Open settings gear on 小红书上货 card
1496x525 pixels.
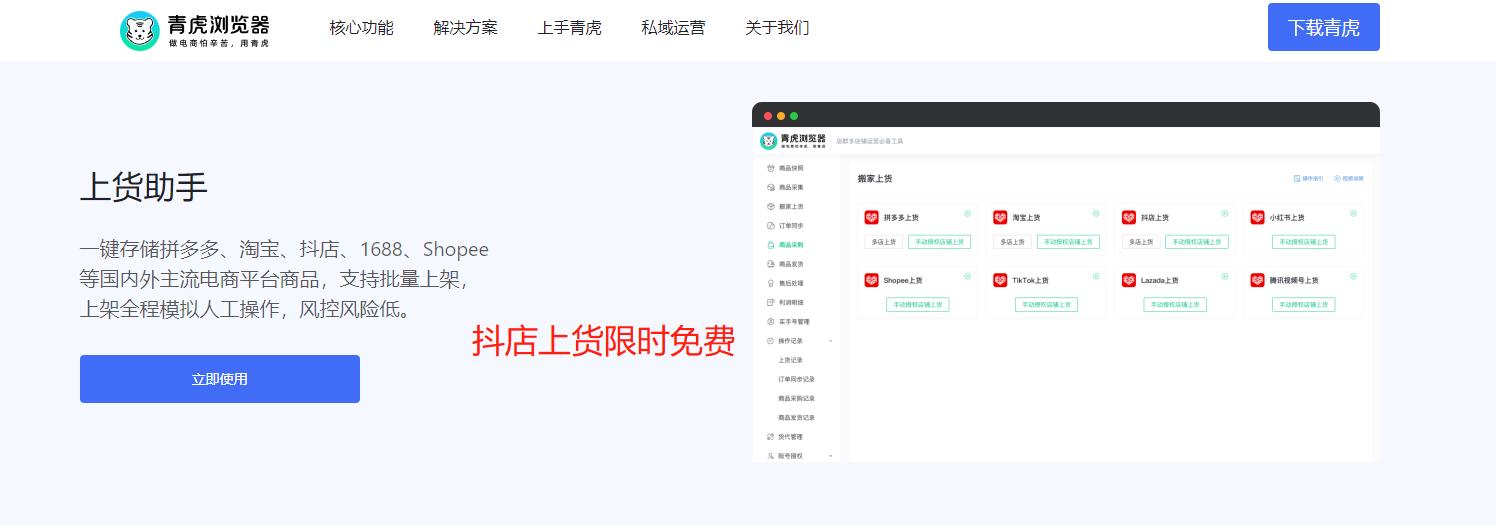coord(1354,213)
